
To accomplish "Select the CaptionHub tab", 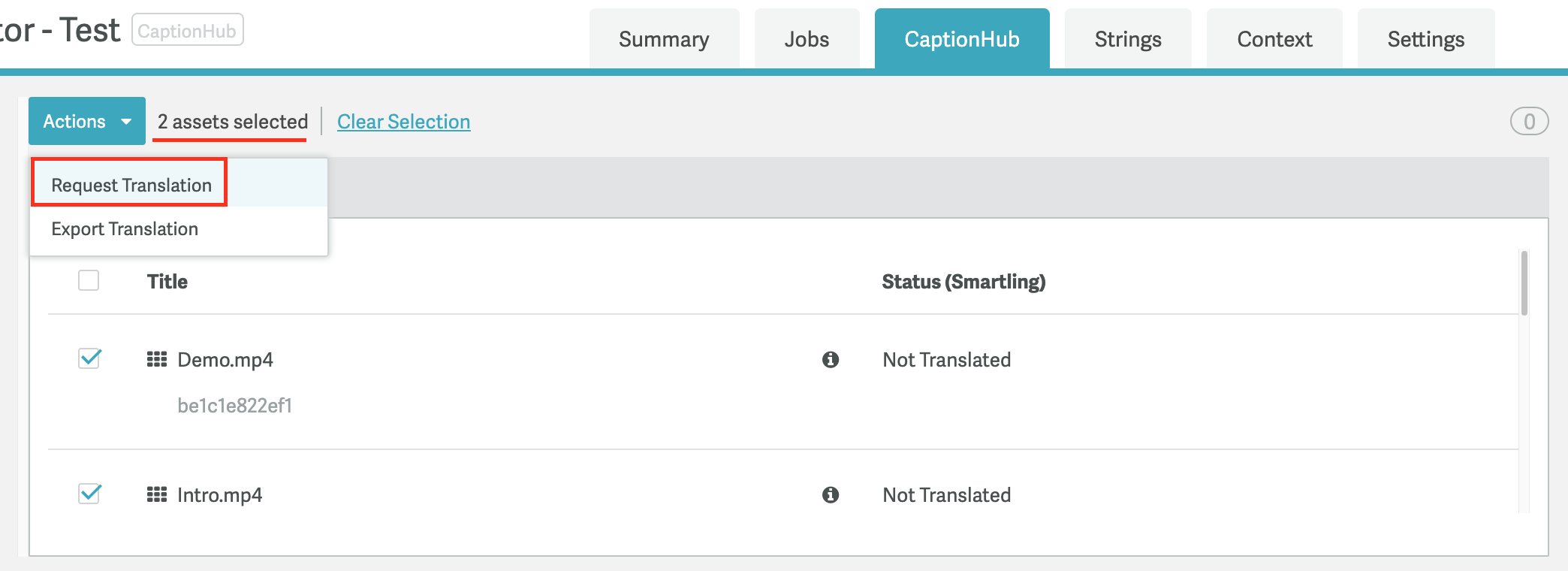I will pyautogui.click(x=962, y=39).
